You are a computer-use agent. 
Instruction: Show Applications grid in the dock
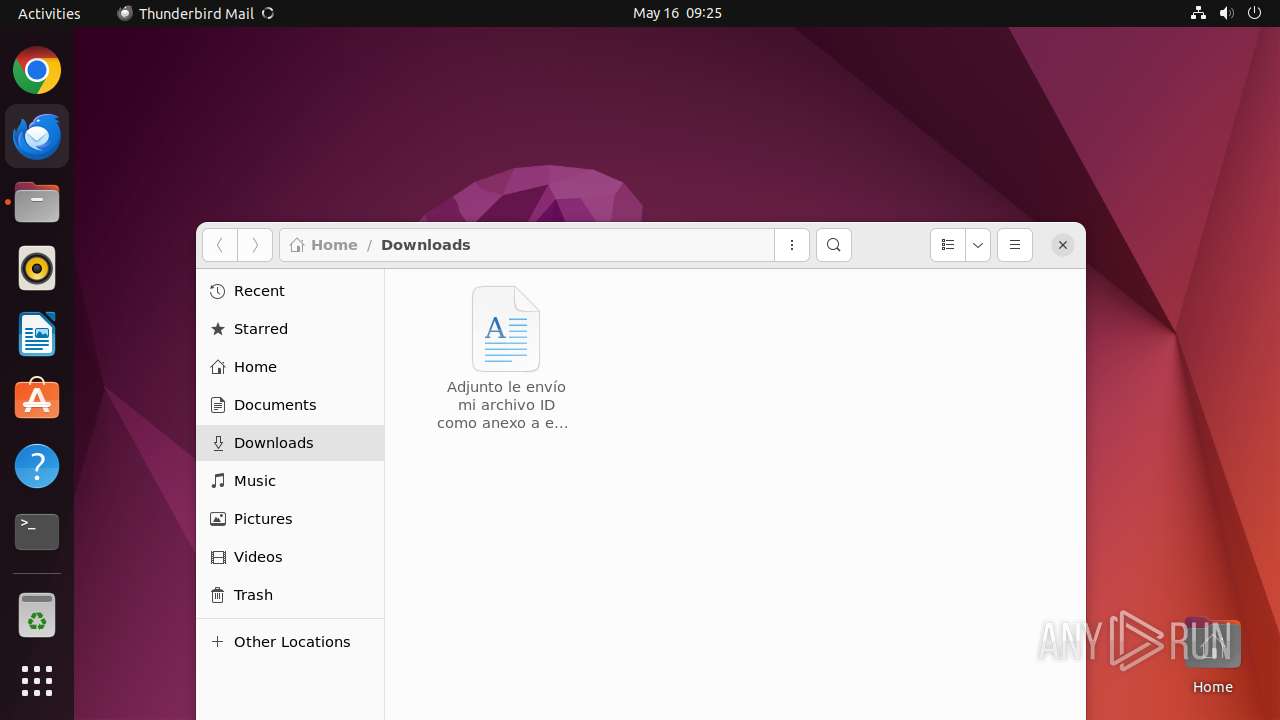pyautogui.click(x=37, y=681)
